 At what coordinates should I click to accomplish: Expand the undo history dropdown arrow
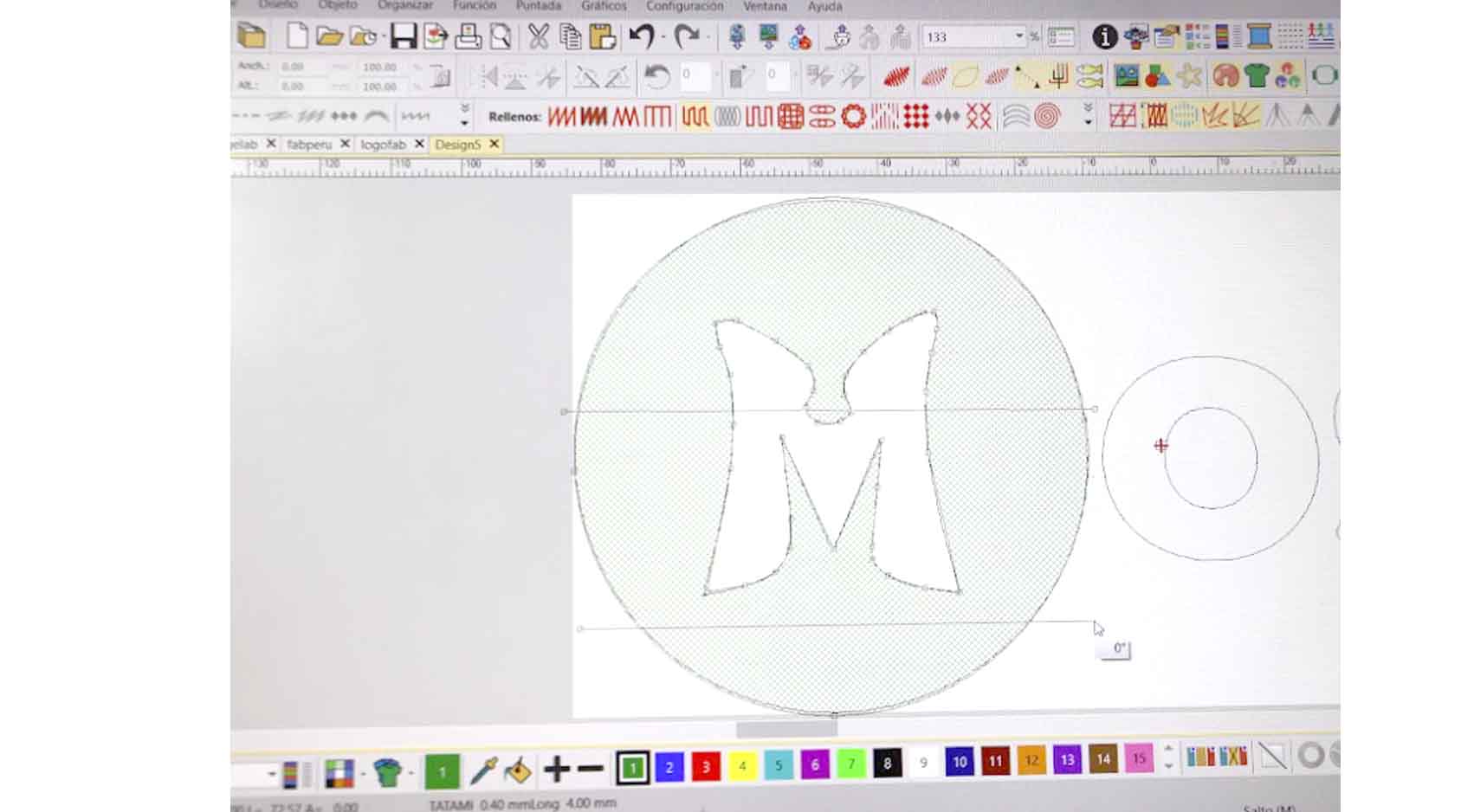663,37
